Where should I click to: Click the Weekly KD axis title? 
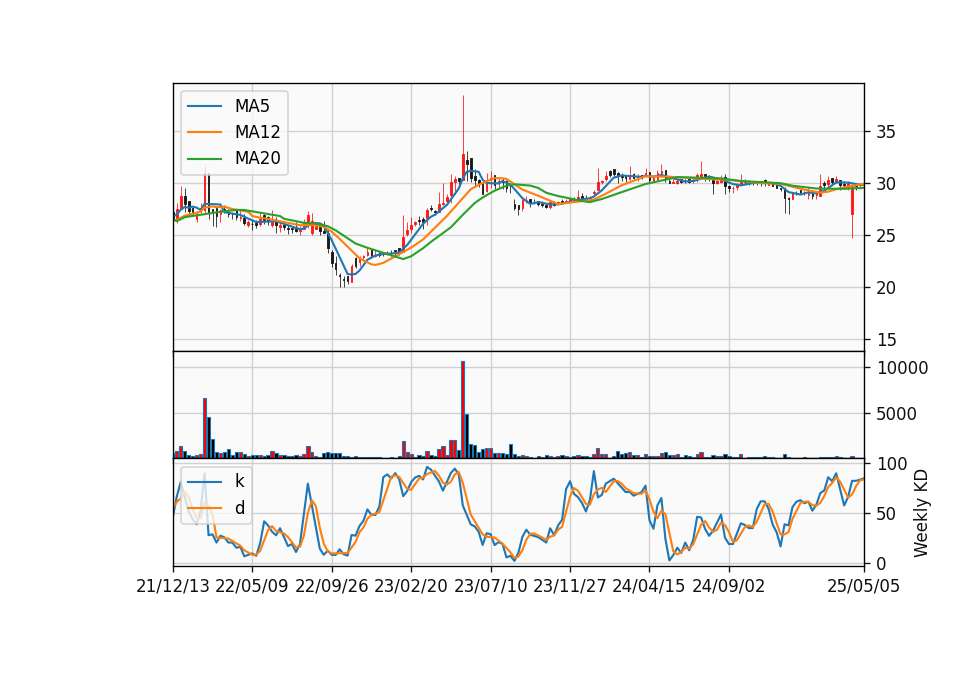click(x=921, y=513)
